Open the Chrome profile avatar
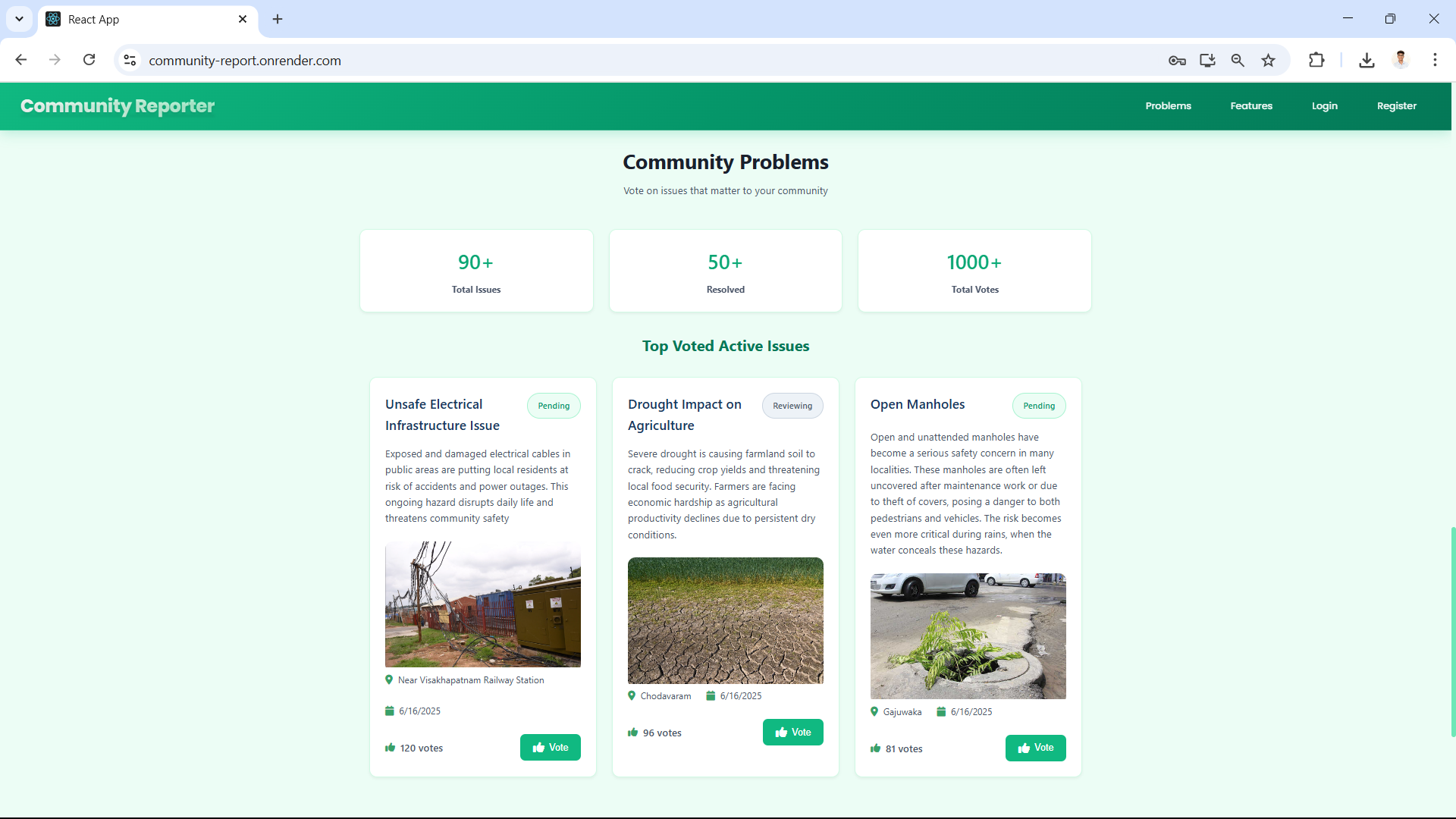Image resolution: width=1456 pixels, height=819 pixels. 1401,60
